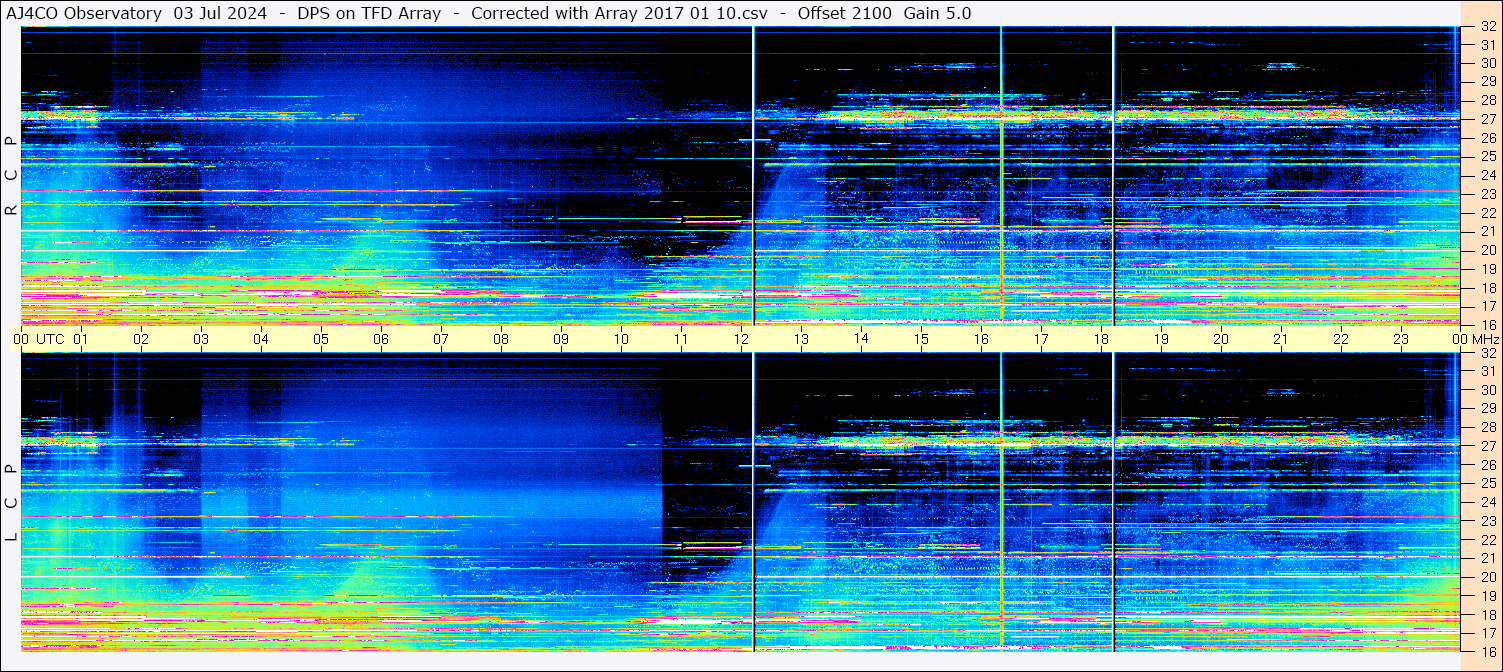Viewport: 1503px width, 672px height.
Task: Pick the 26 frequency label of LCP panel
Action: pyautogui.click(x=1487, y=465)
